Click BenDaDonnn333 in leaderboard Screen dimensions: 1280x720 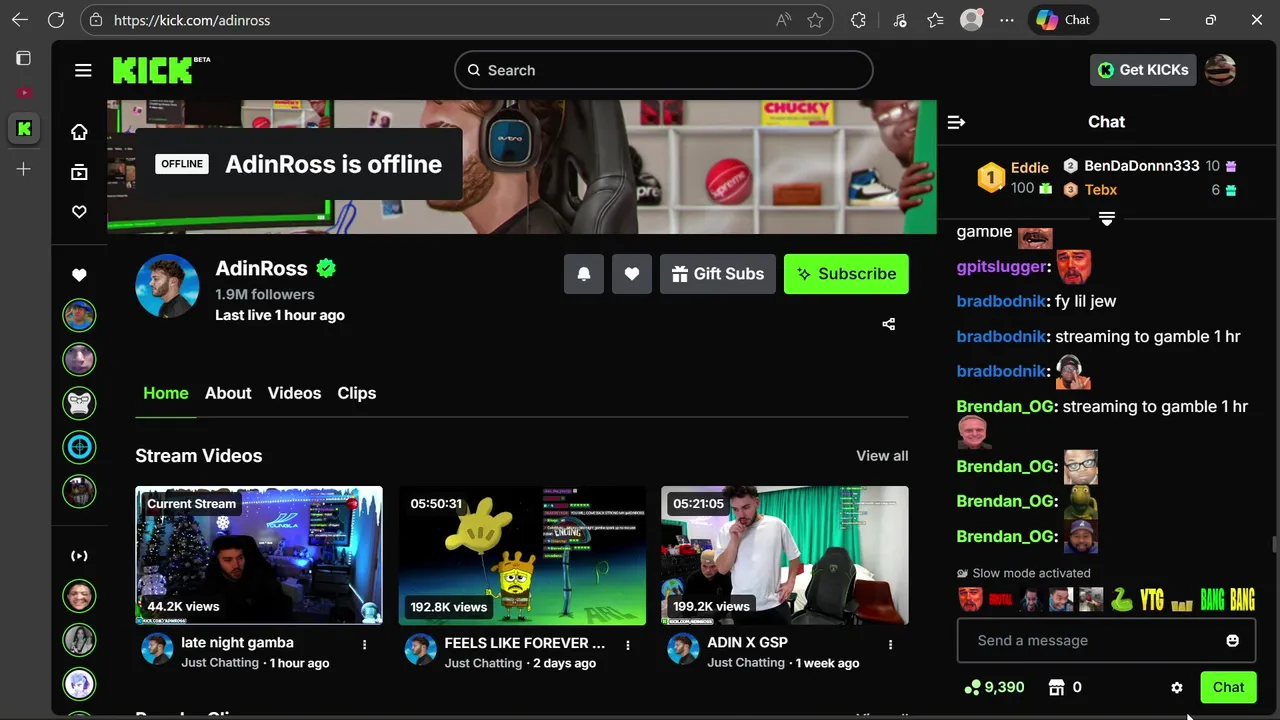(1141, 166)
